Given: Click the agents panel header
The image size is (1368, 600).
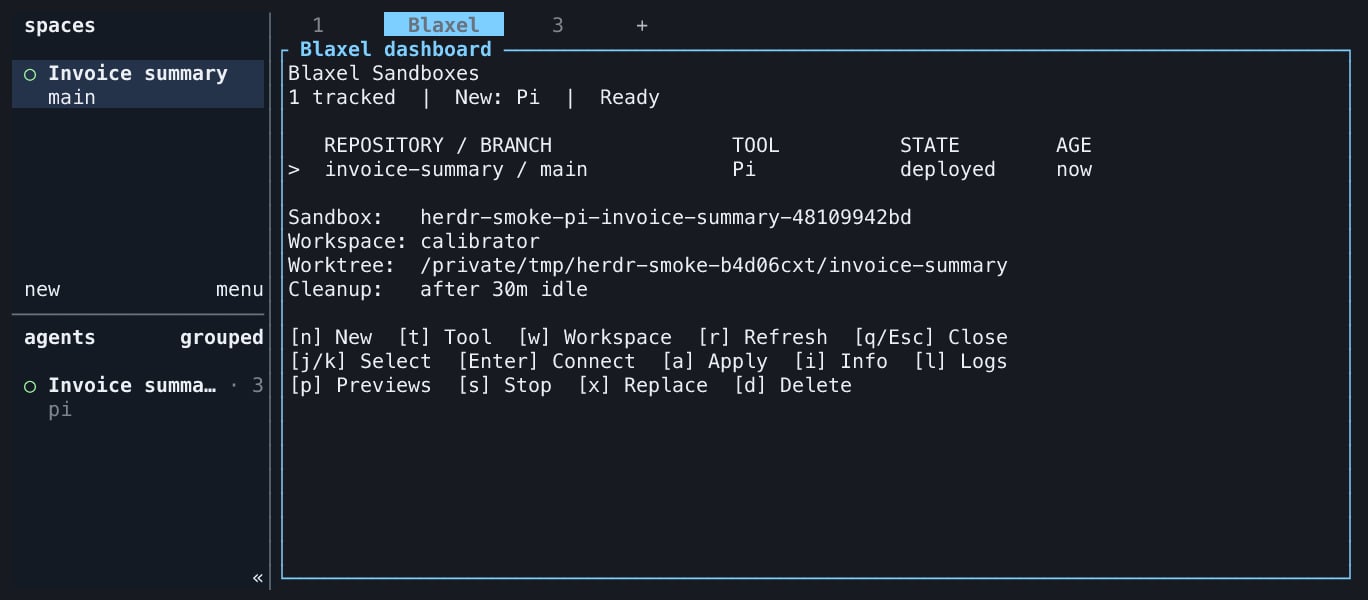Looking at the screenshot, I should tap(60, 338).
